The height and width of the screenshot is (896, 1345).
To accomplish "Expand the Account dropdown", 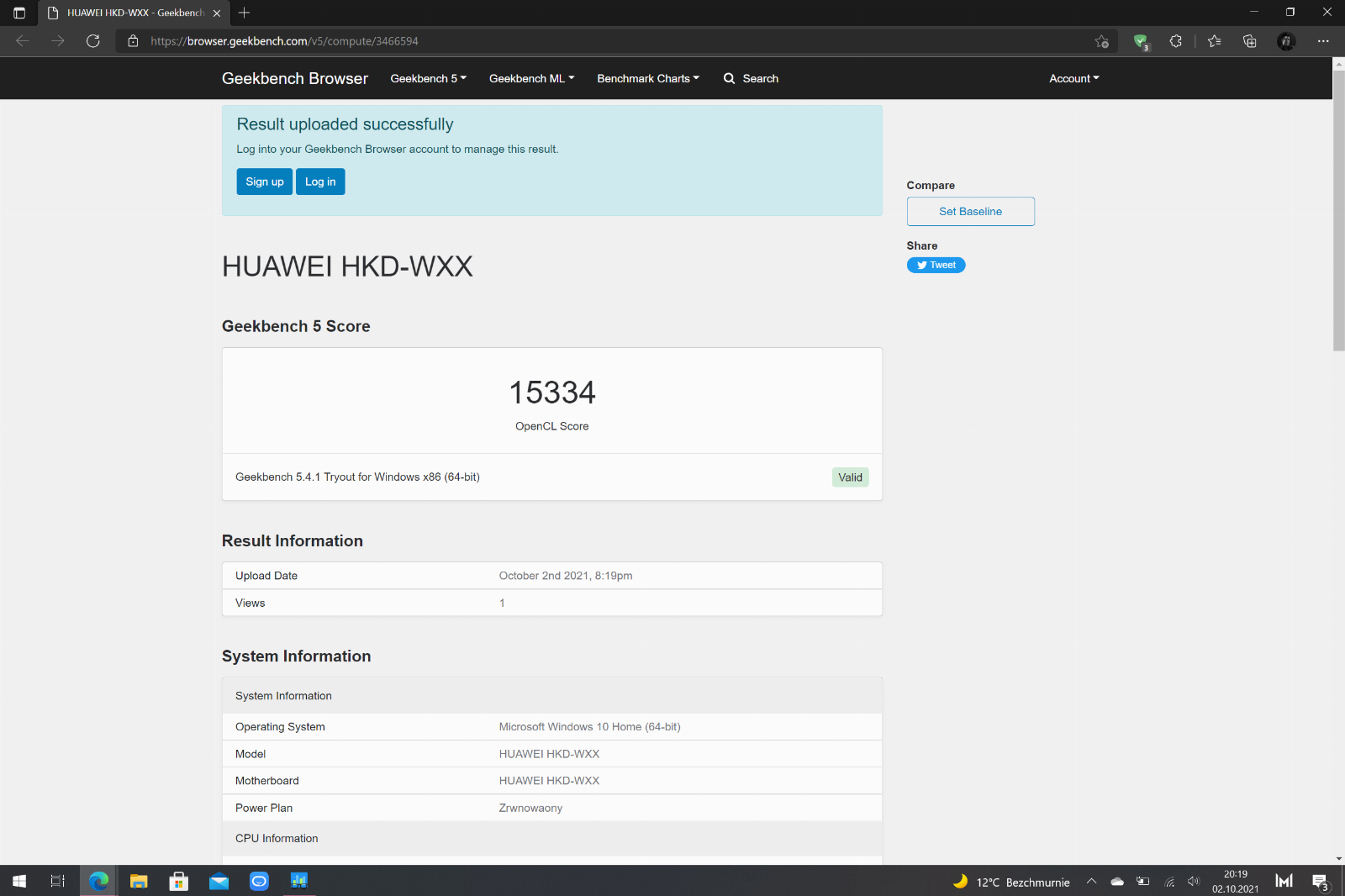I will pyautogui.click(x=1074, y=78).
